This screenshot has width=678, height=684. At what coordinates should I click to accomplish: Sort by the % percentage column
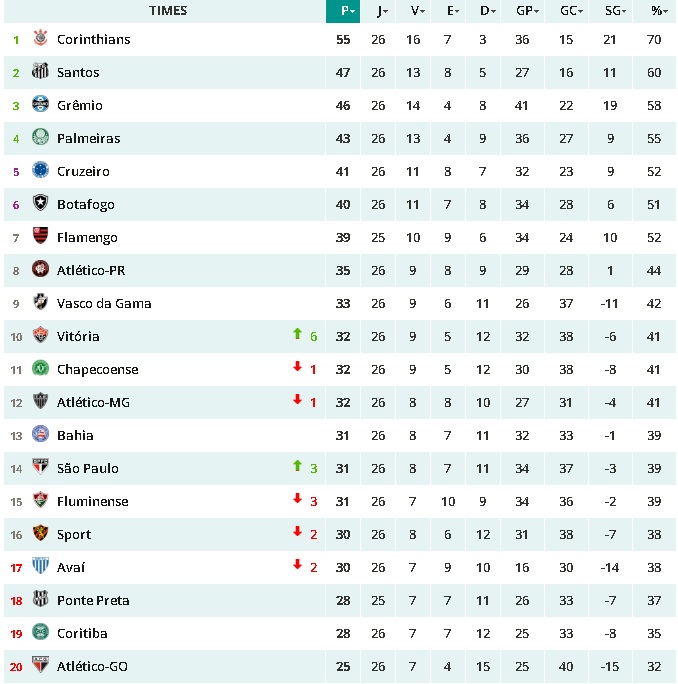pyautogui.click(x=657, y=11)
